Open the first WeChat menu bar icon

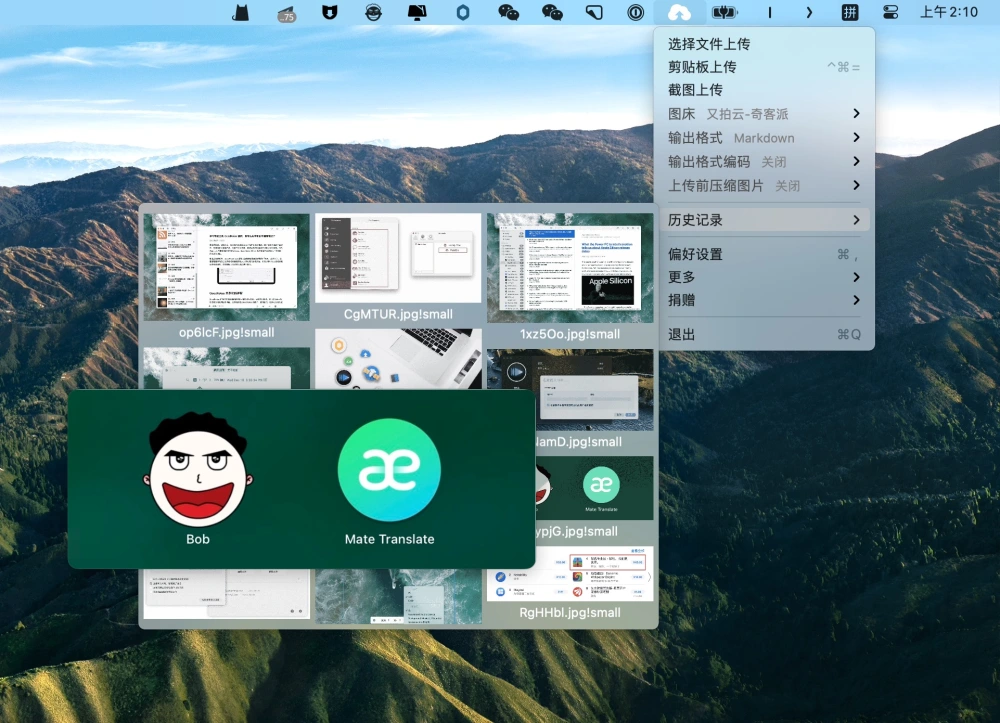[x=508, y=12]
